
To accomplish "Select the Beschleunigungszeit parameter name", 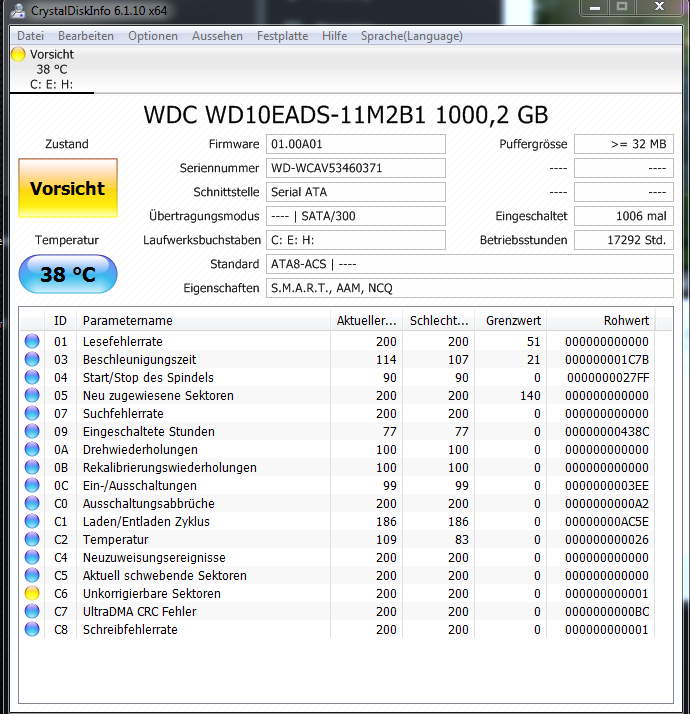I will pyautogui.click(x=139, y=360).
